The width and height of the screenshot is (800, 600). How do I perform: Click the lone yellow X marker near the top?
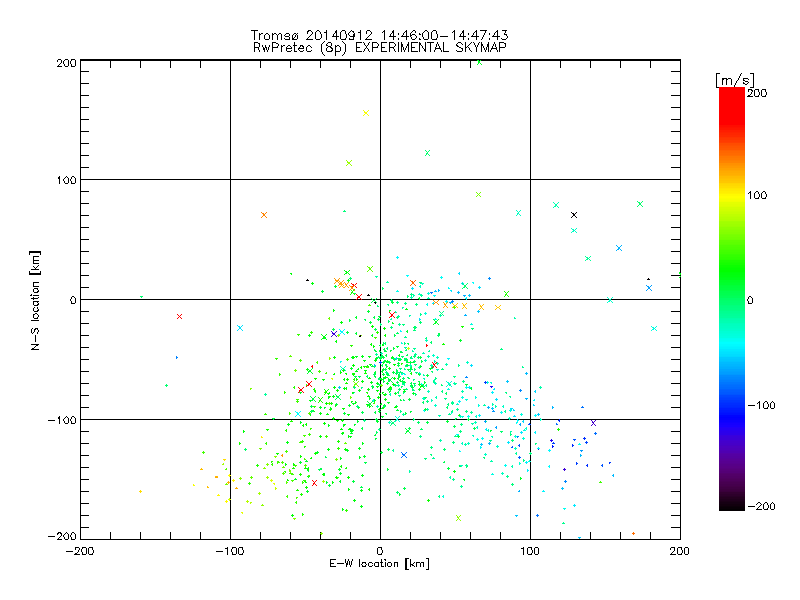click(366, 113)
